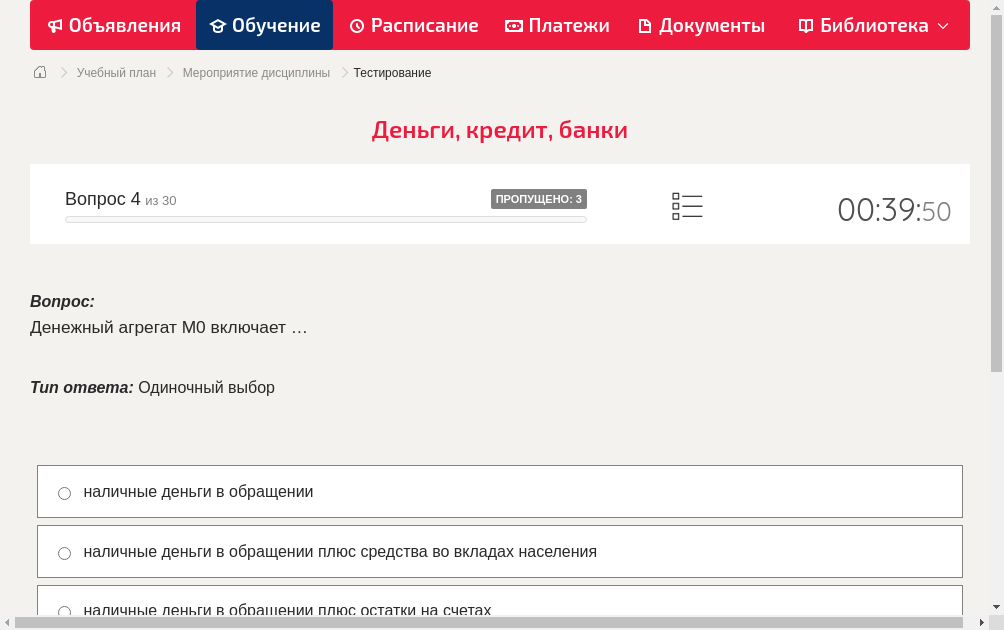
Task: Click the test progress bar
Action: pyautogui.click(x=325, y=219)
